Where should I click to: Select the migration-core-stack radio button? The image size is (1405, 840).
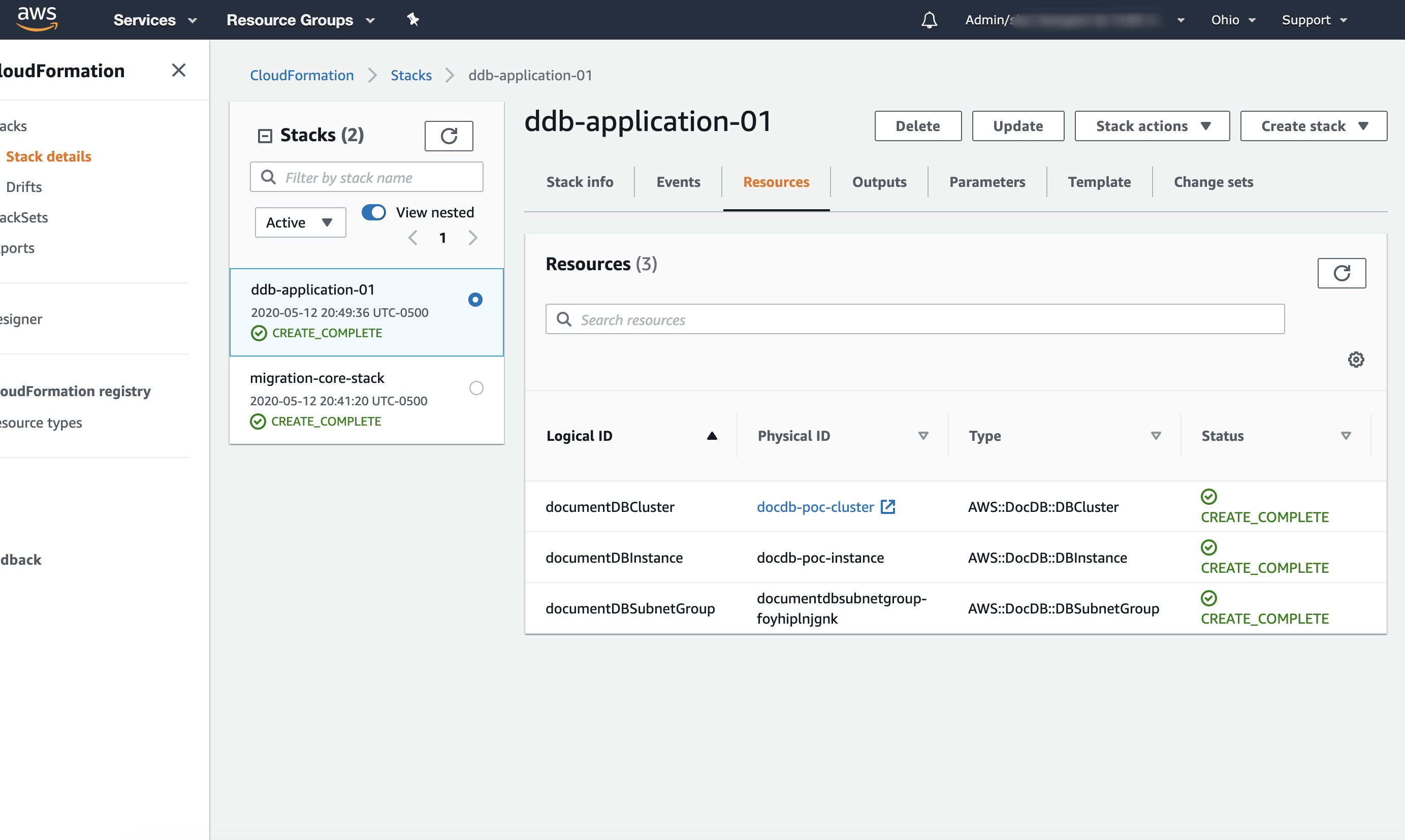[476, 387]
